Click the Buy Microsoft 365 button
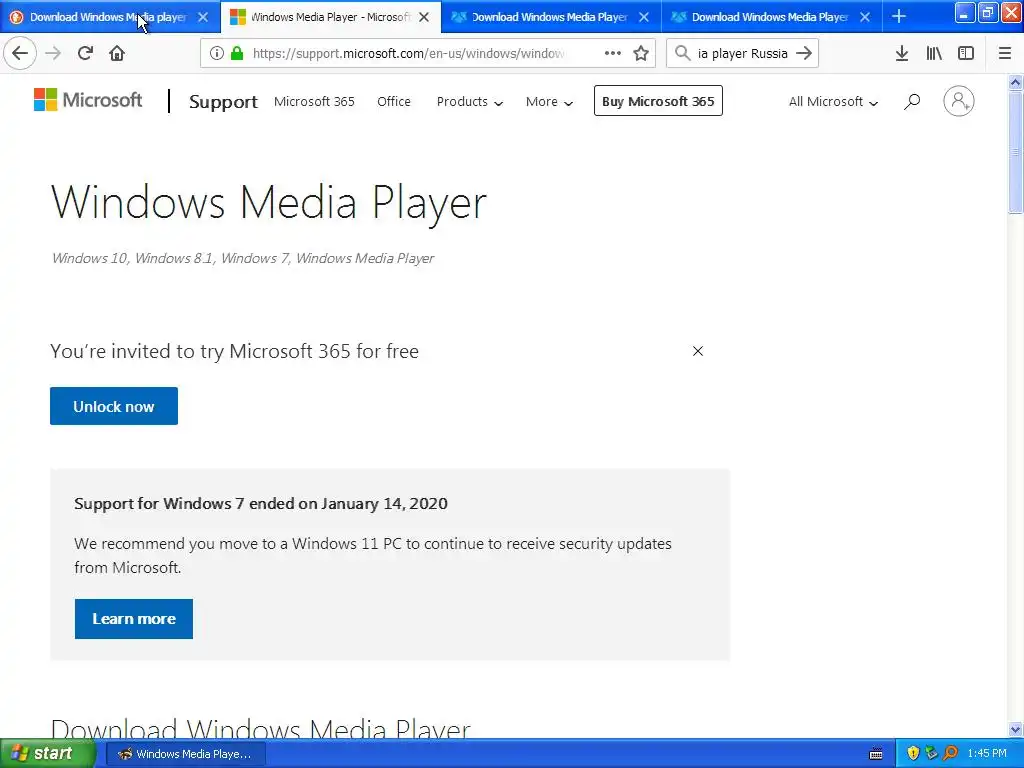1024x768 pixels. (658, 101)
